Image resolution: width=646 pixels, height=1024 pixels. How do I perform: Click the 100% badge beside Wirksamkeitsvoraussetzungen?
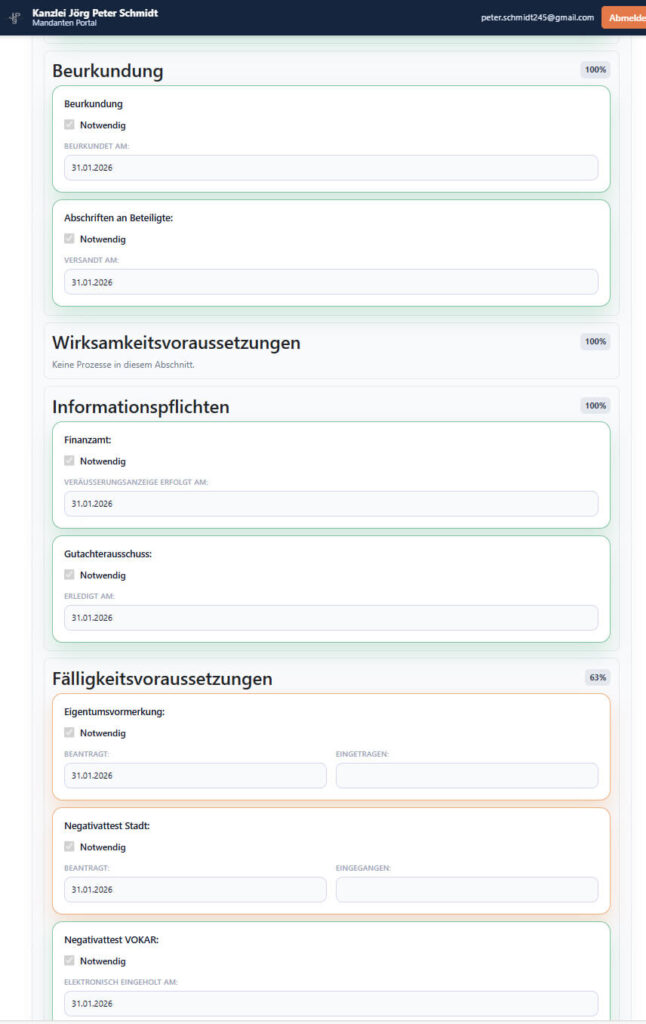pyautogui.click(x=595, y=342)
